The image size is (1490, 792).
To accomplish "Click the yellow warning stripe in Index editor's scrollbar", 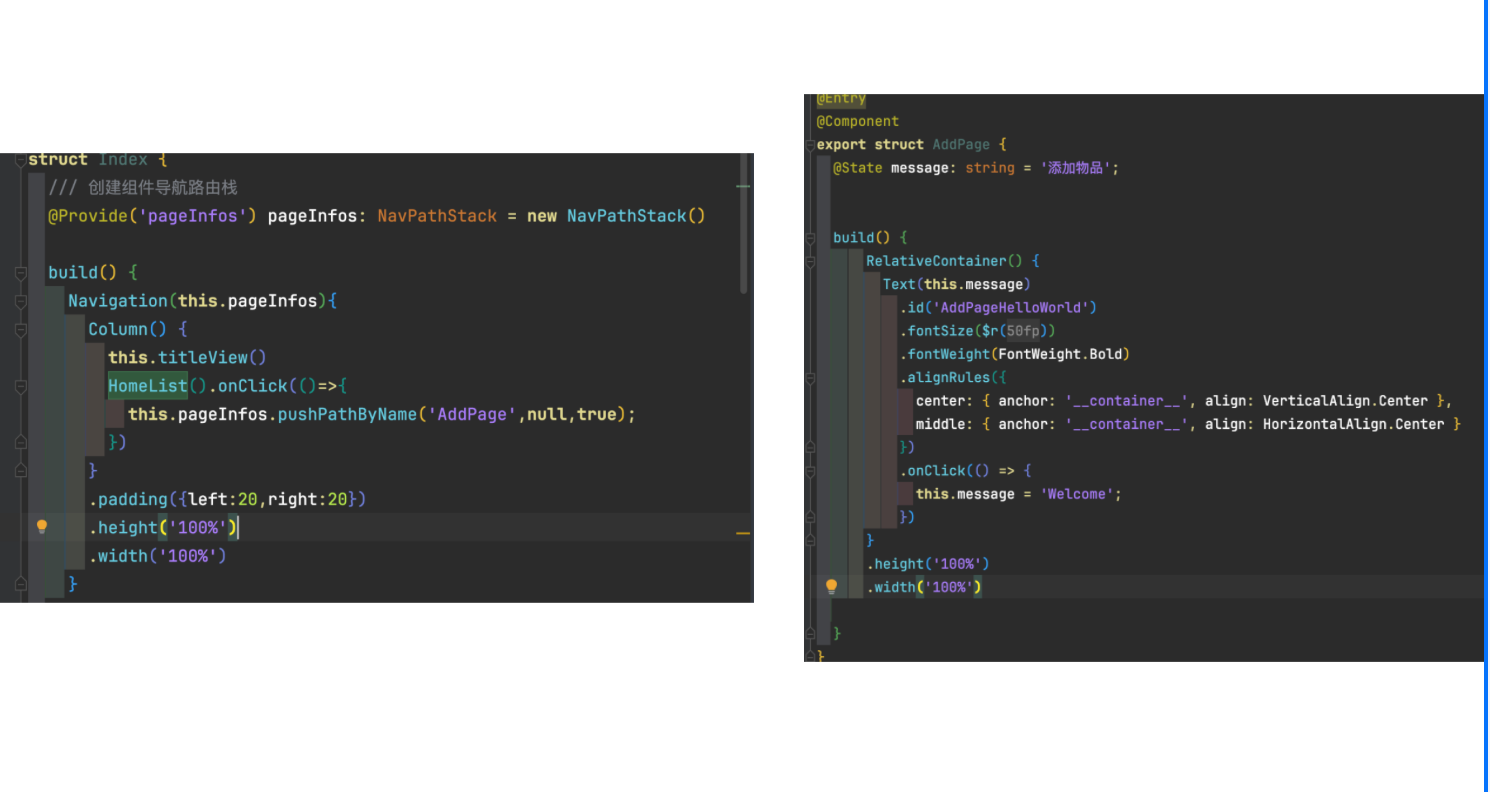I will [x=743, y=534].
